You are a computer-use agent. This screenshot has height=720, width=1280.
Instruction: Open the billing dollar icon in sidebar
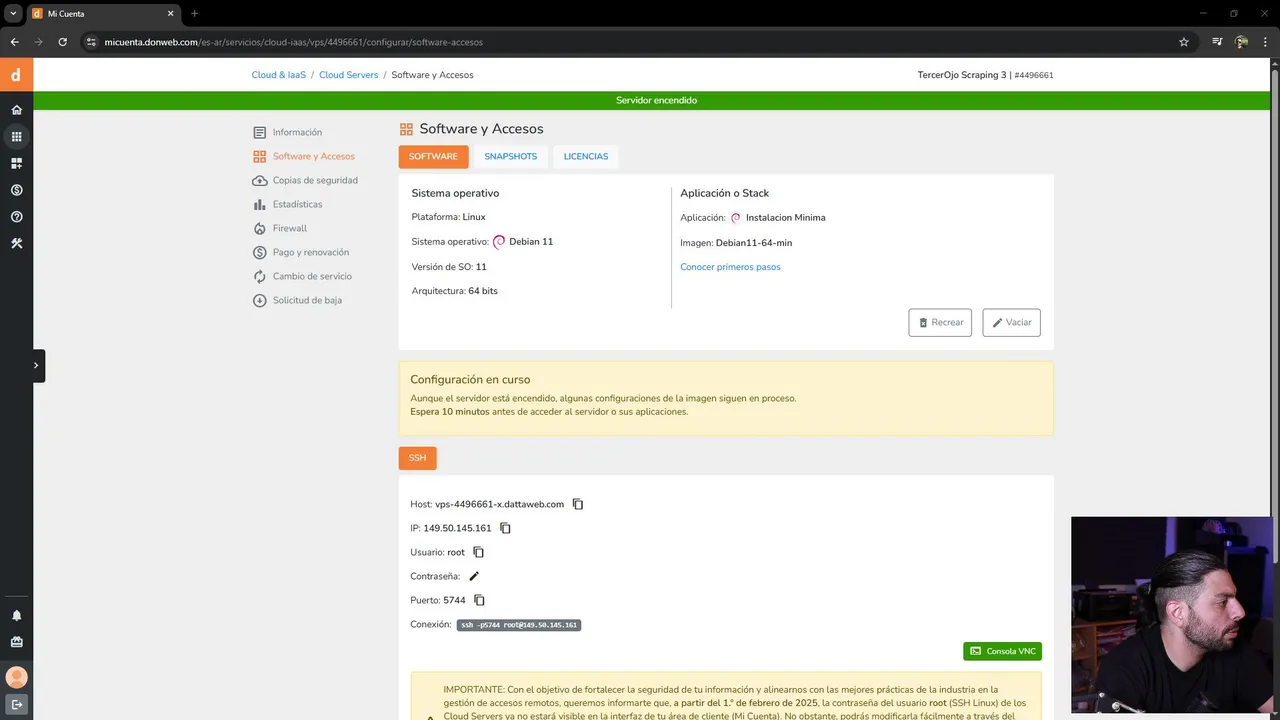point(16,190)
